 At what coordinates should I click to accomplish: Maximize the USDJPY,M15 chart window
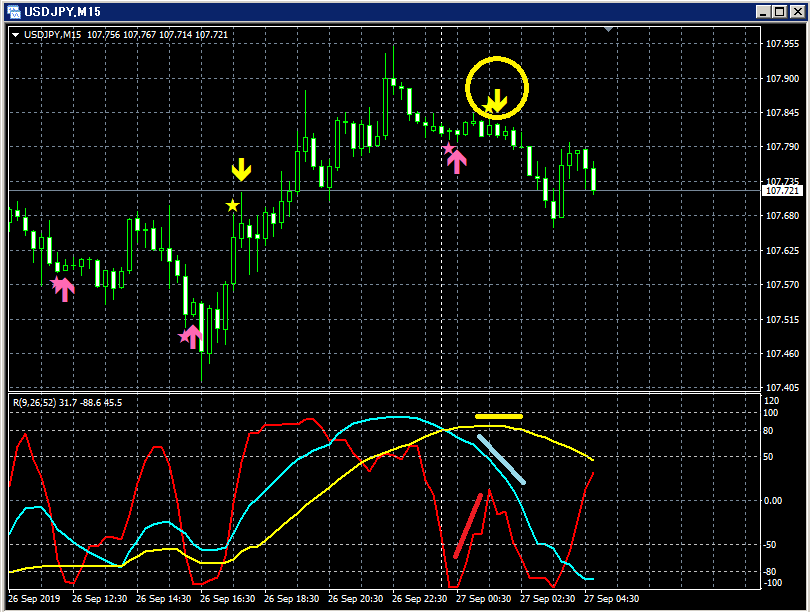click(x=780, y=11)
